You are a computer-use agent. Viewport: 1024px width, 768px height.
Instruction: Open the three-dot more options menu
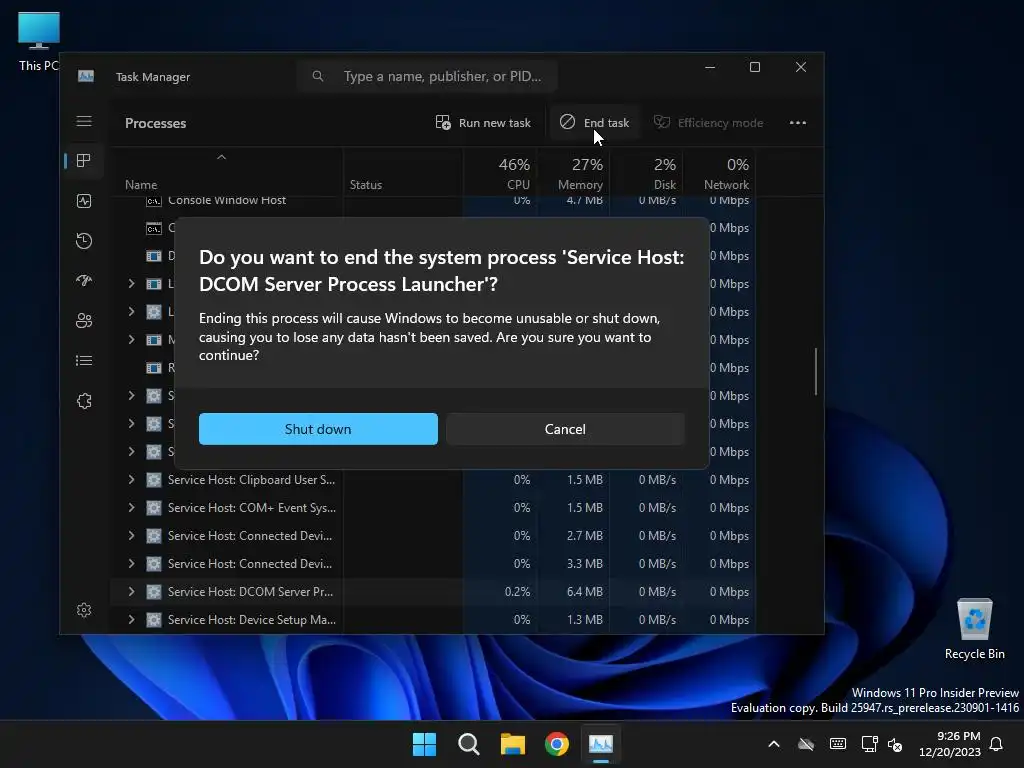tap(797, 123)
